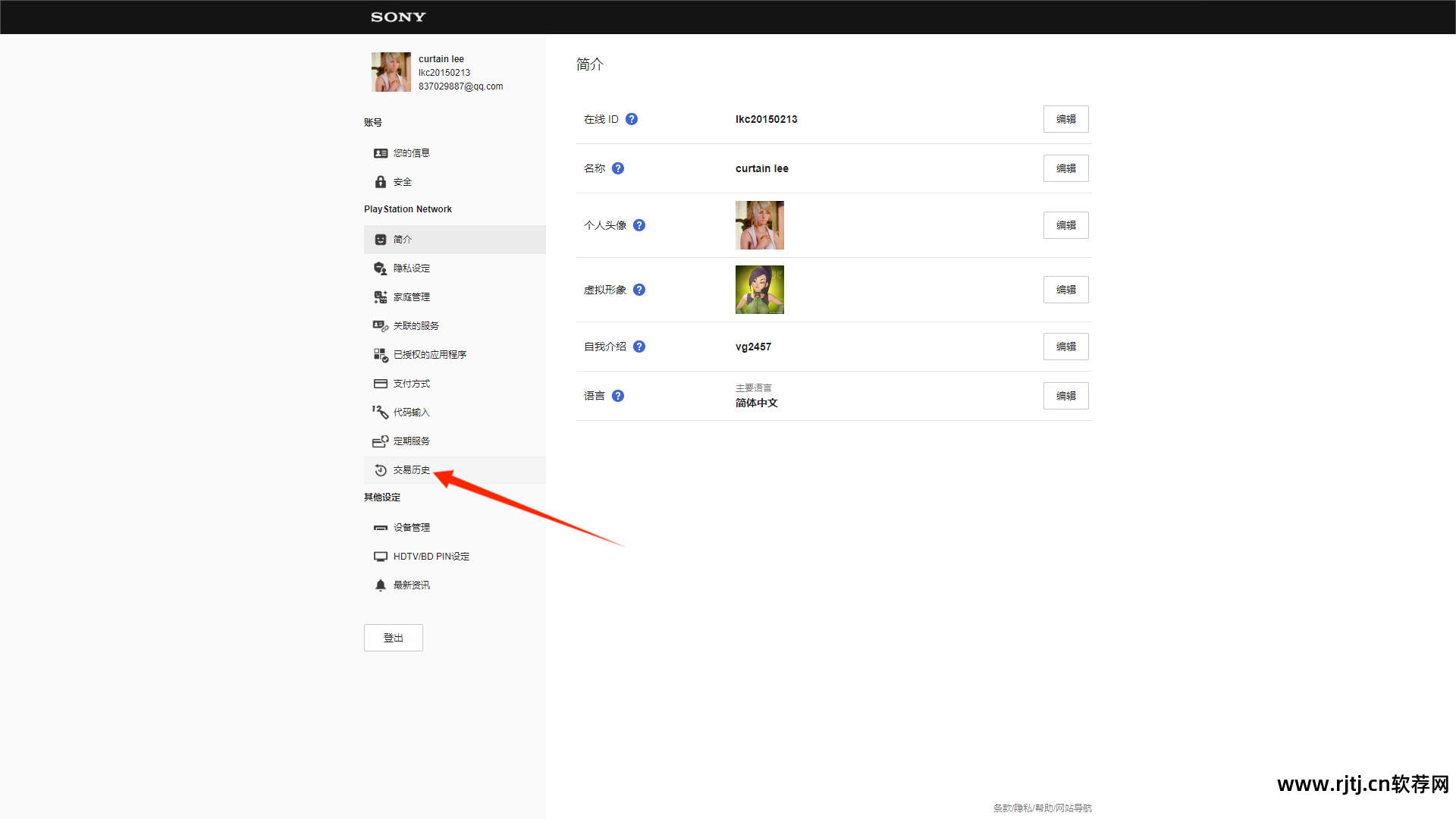Click the SONY logo in header
The width and height of the screenshot is (1456, 819).
tap(398, 17)
